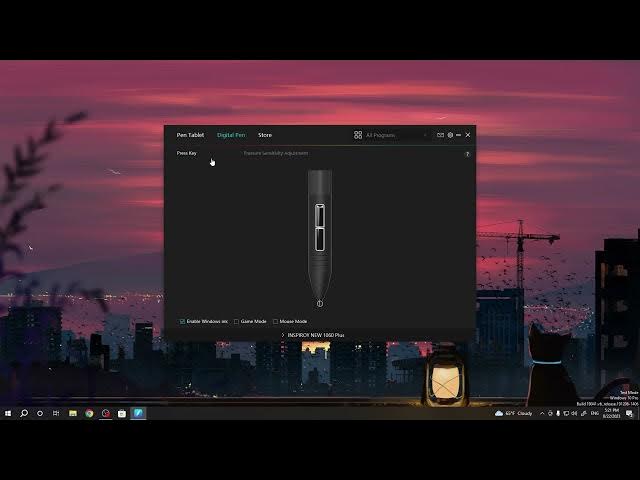Toggle Enable Windows Ink checkbox
Viewport: 640px width, 480px height.
(182, 322)
